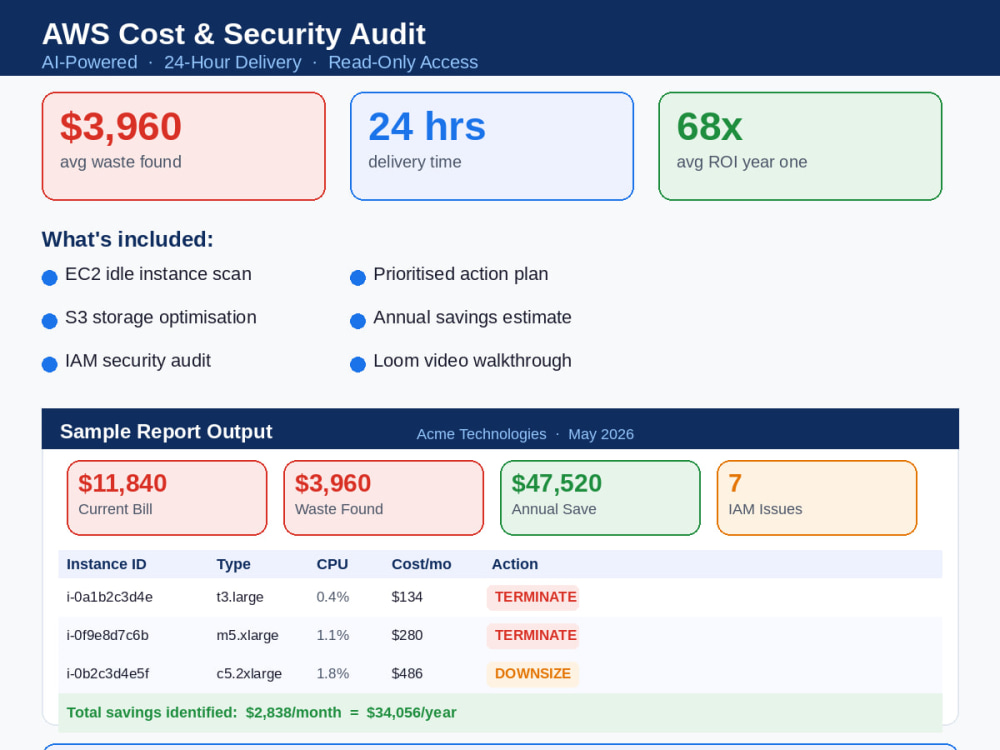1000x750 pixels.
Task: Click the bullet beside IAM security audit
Action: click(x=50, y=364)
